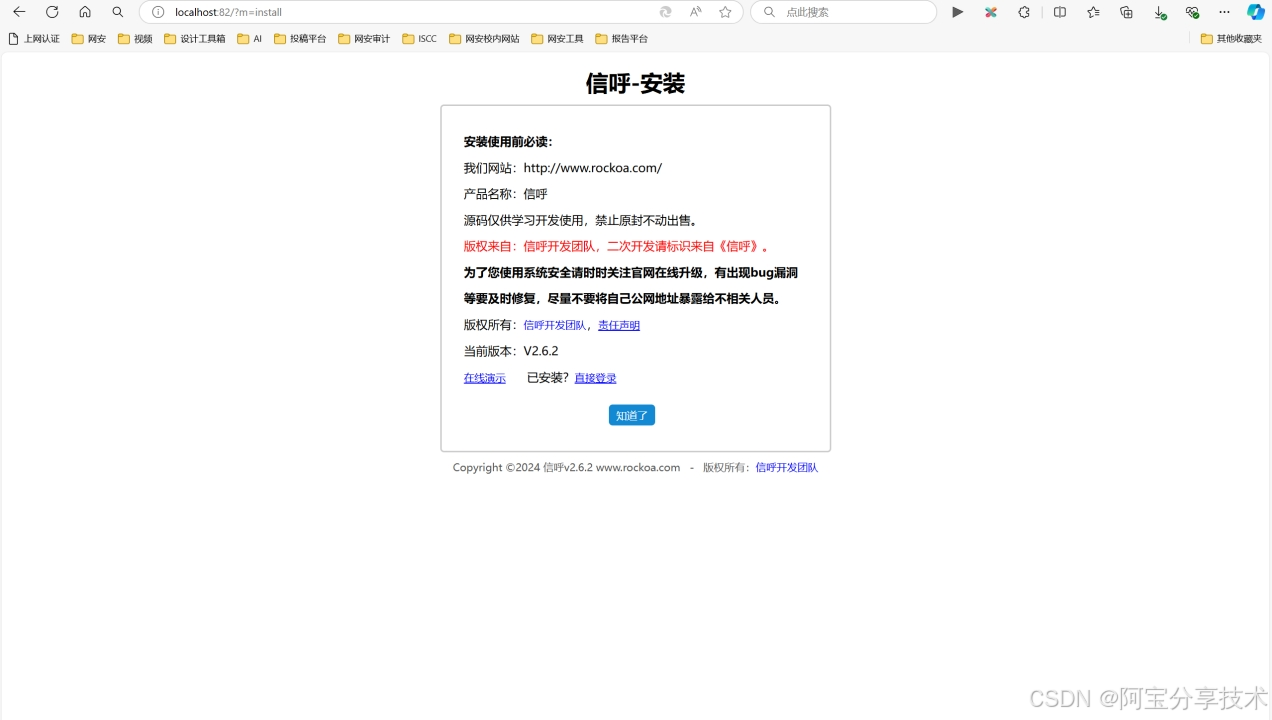This screenshot has width=1272, height=720.
Task: Open the 网安校内网站 bookmarks folder
Action: point(484,39)
